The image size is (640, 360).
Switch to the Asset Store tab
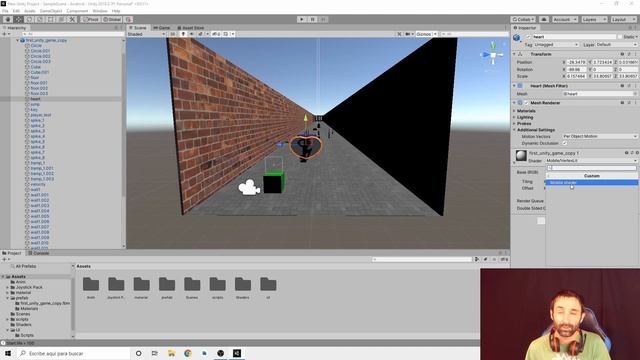(191, 28)
